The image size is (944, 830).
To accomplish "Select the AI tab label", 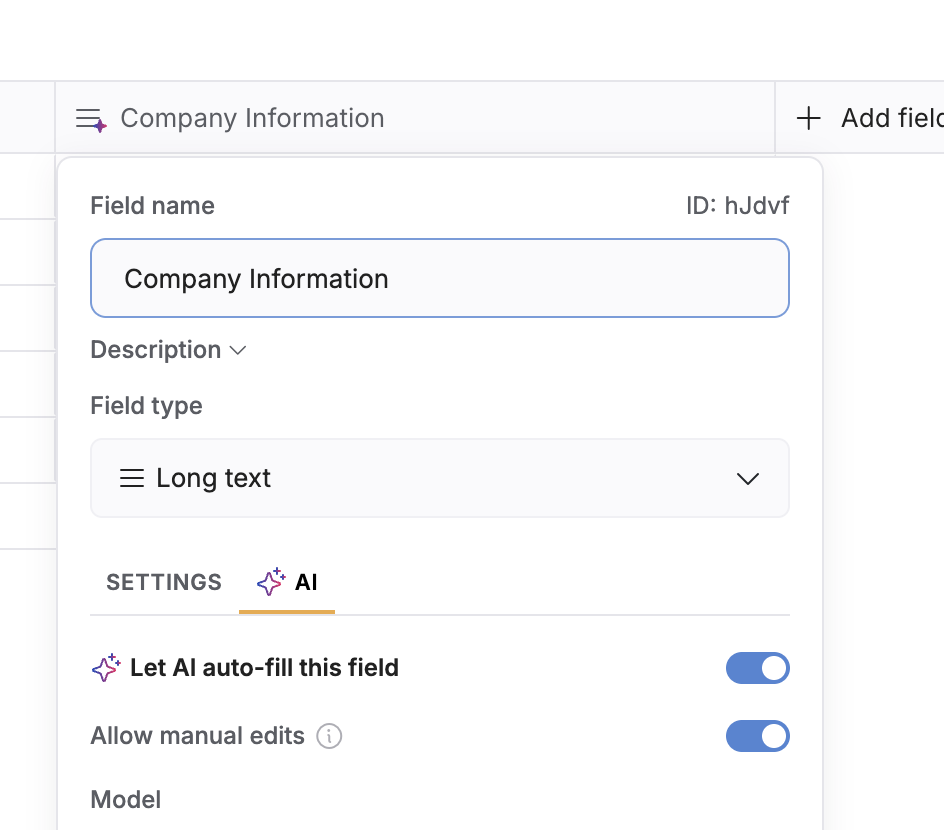I will coord(306,582).
